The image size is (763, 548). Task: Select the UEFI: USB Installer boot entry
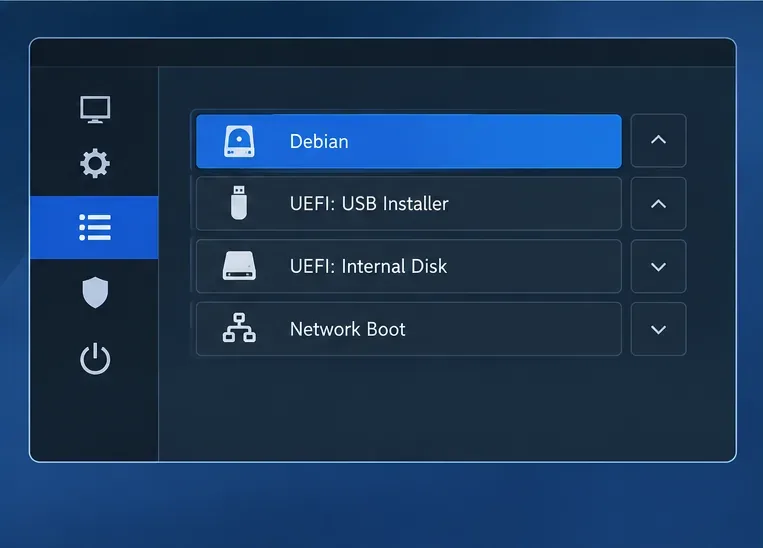click(409, 203)
